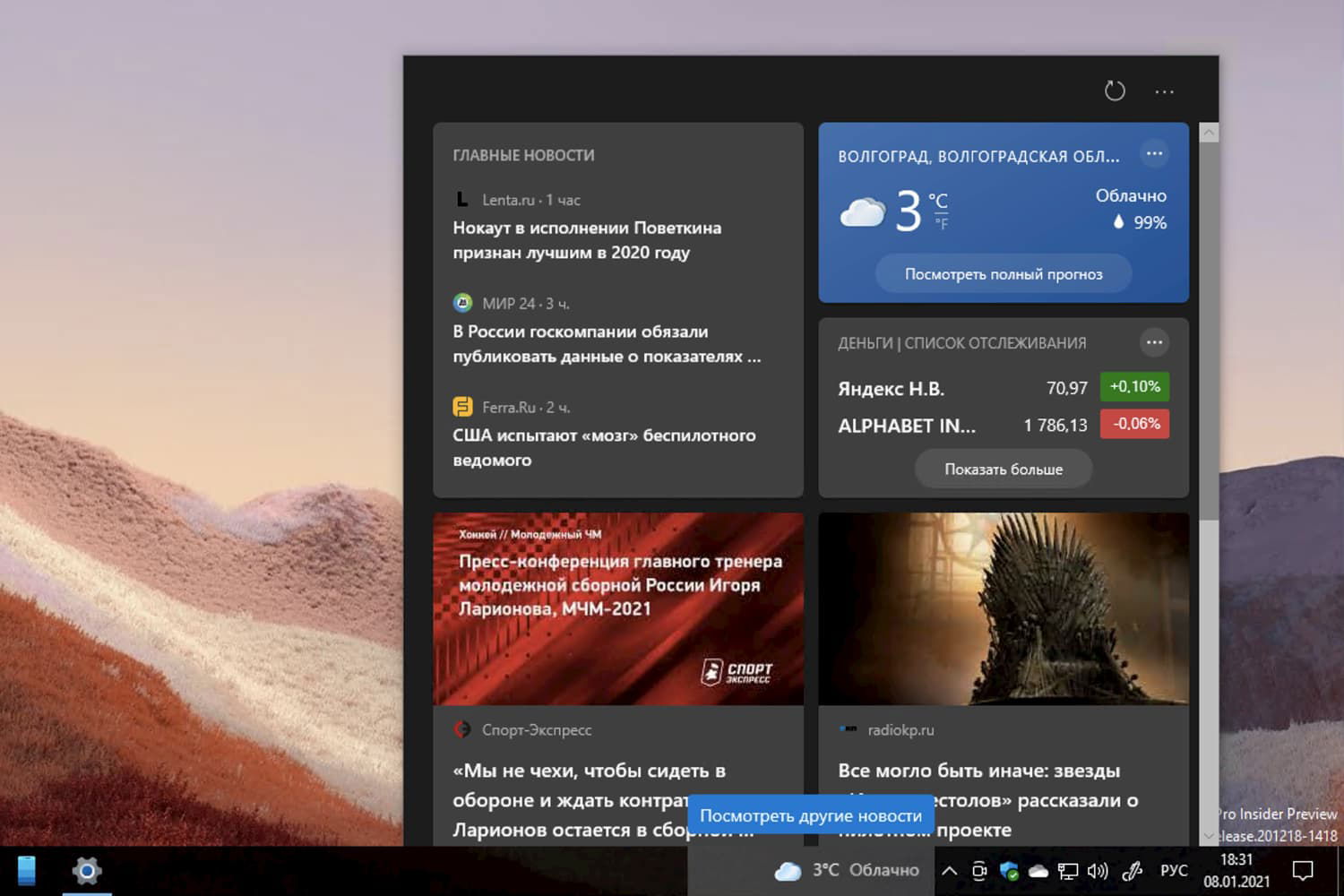
Task: Click 'Посмотреть полный прогноз' button
Action: 1003,274
